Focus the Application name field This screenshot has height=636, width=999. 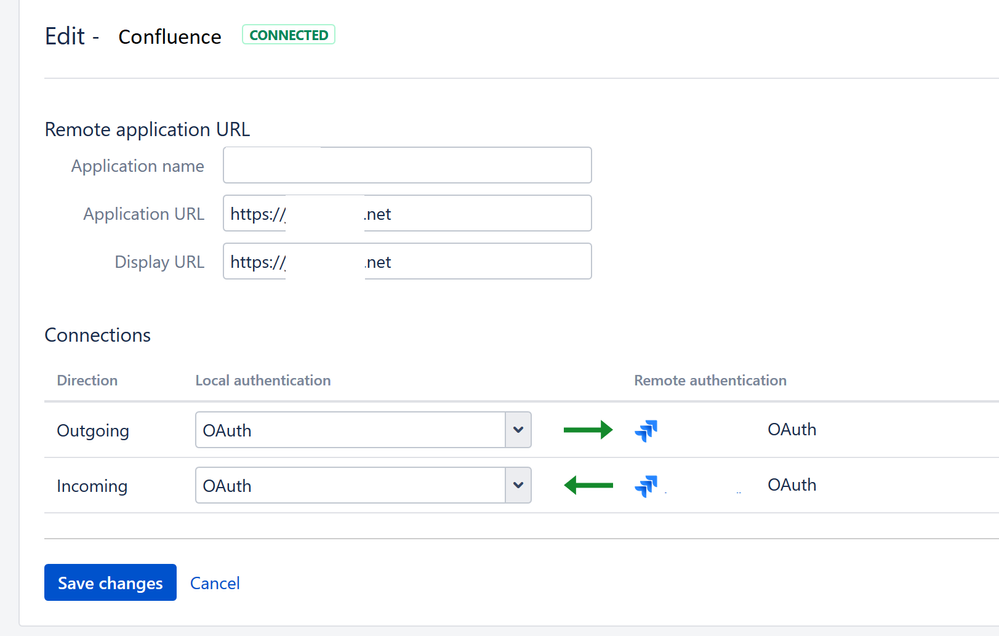click(x=407, y=165)
